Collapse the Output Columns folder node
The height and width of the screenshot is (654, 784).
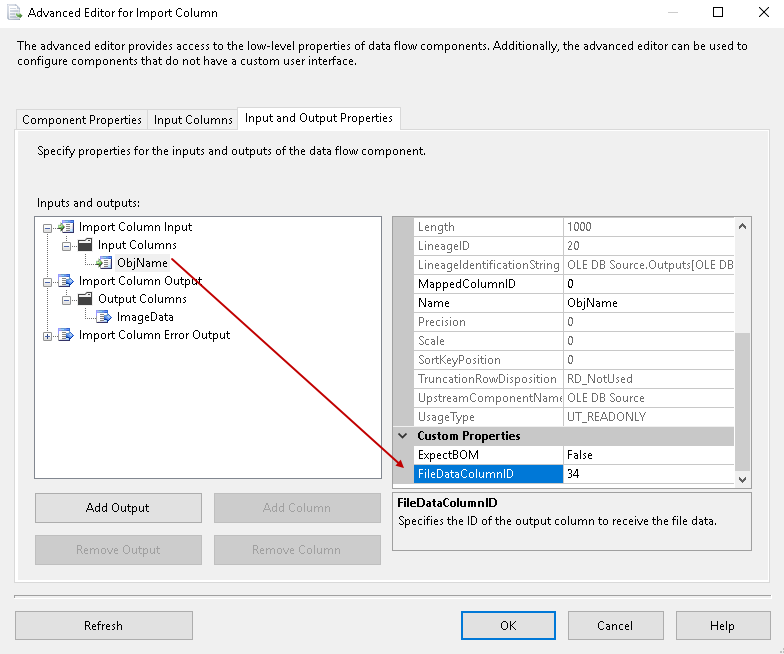pyautogui.click(x=66, y=299)
